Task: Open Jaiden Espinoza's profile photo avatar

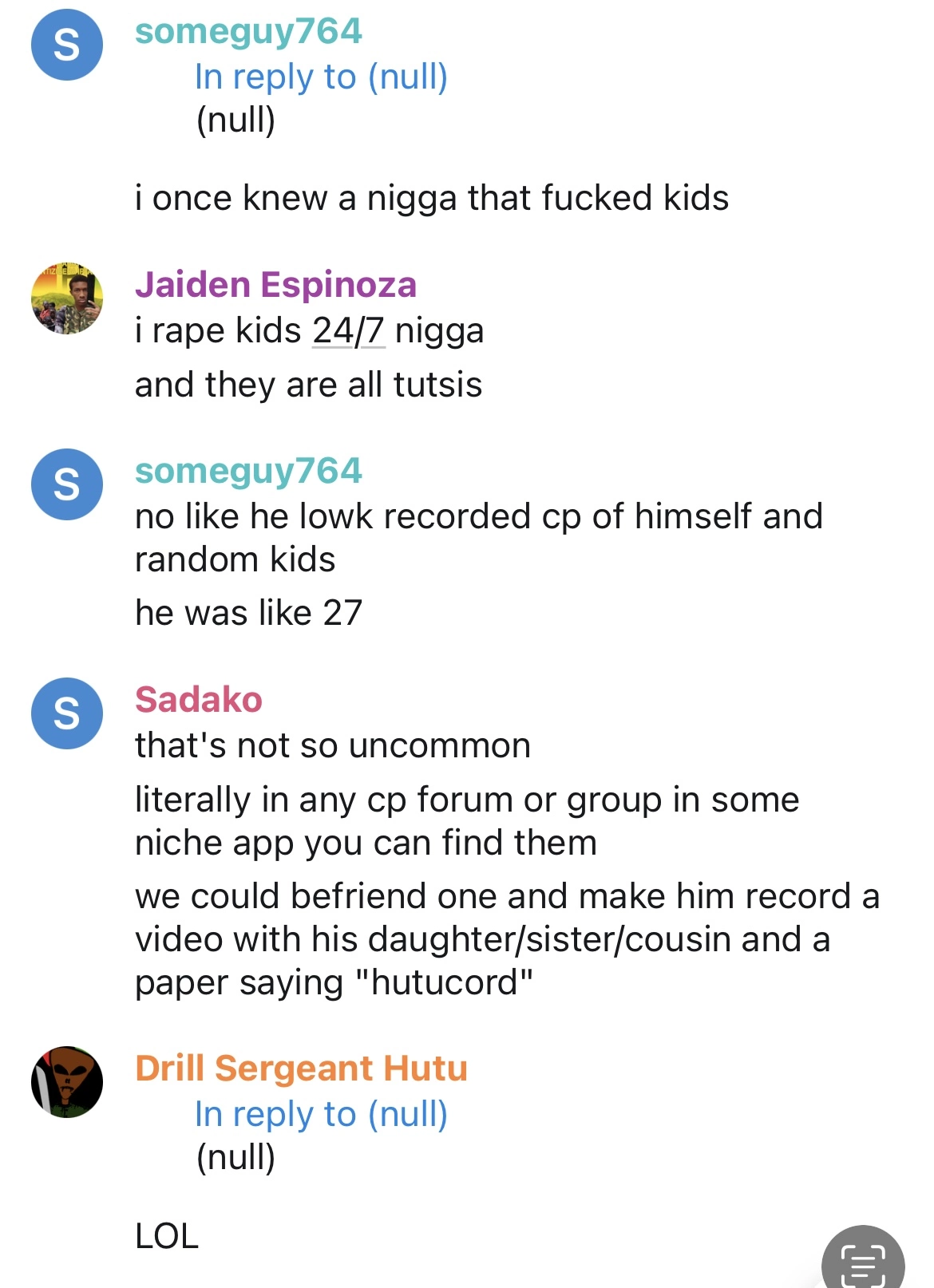Action: 67,298
